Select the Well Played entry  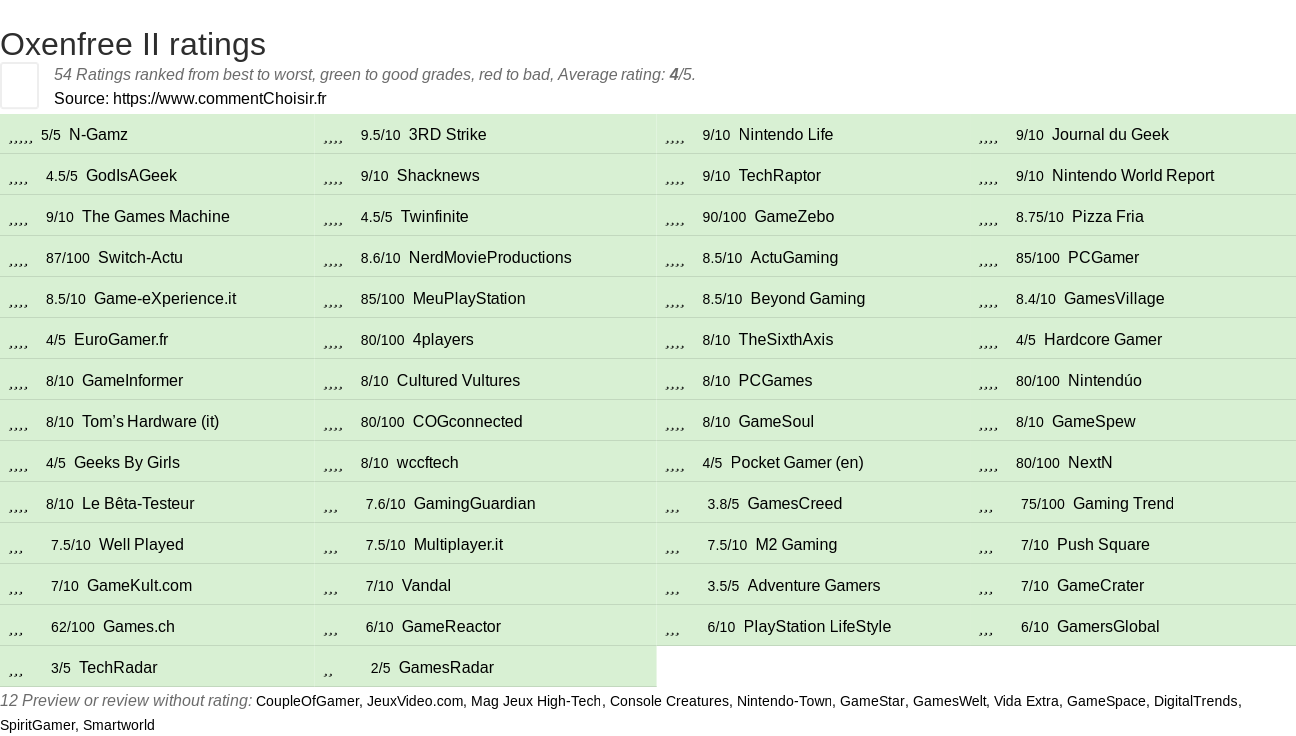pos(141,544)
